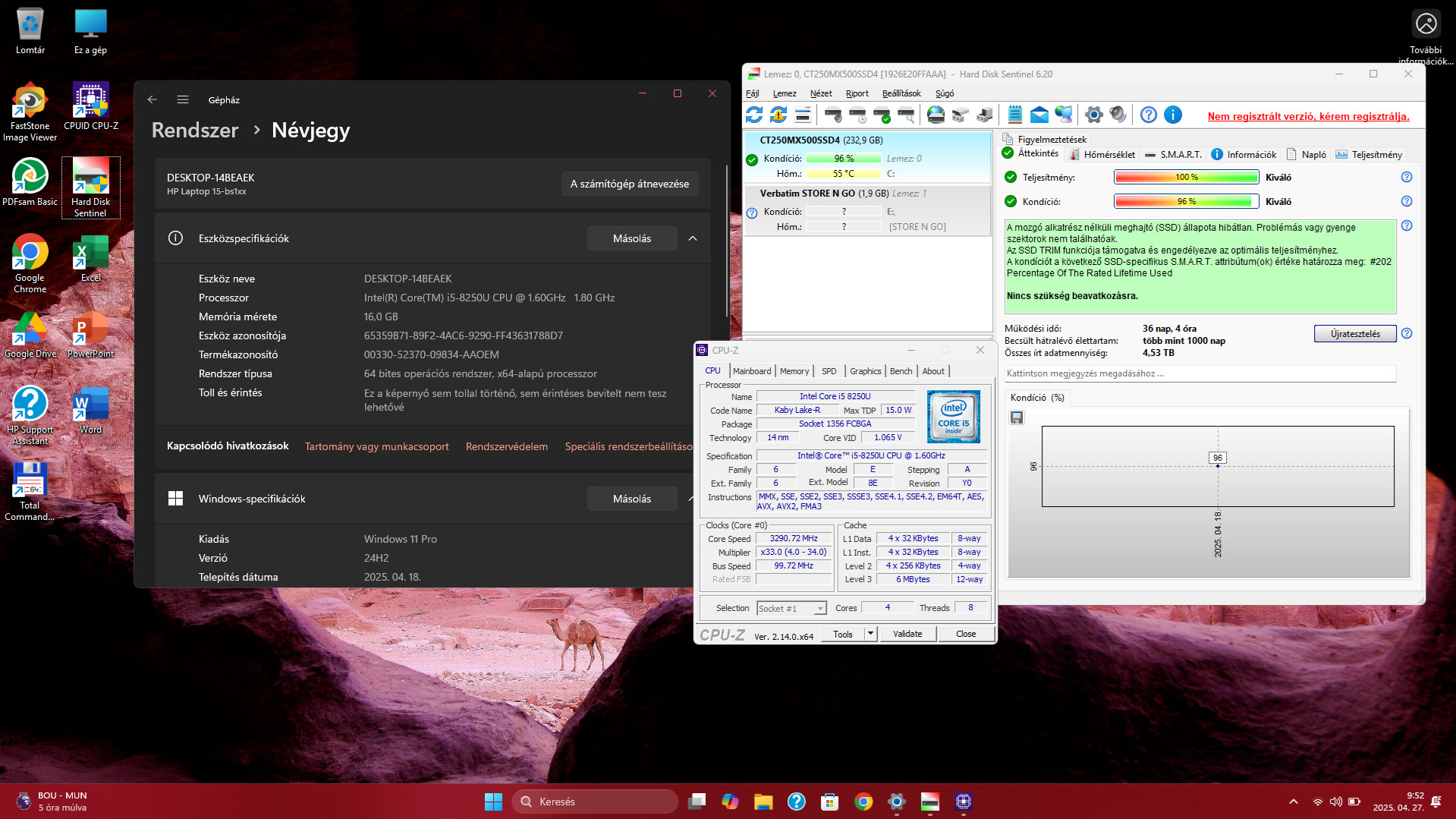Viewport: 1456px width, 819px height.
Task: Click the blue info icon in the toolbar
Action: pos(1172,115)
